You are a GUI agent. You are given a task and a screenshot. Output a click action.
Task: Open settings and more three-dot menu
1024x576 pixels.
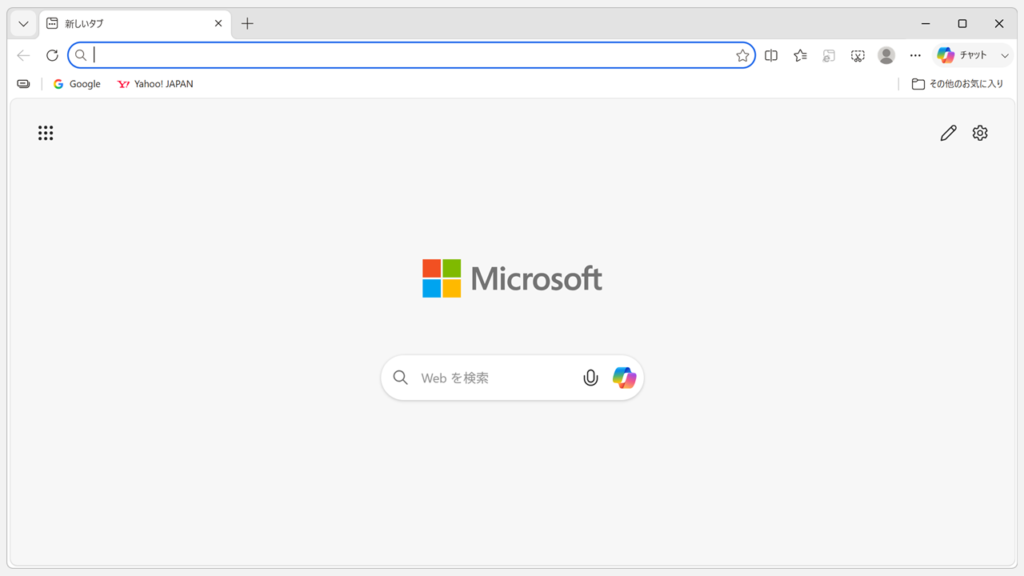915,56
